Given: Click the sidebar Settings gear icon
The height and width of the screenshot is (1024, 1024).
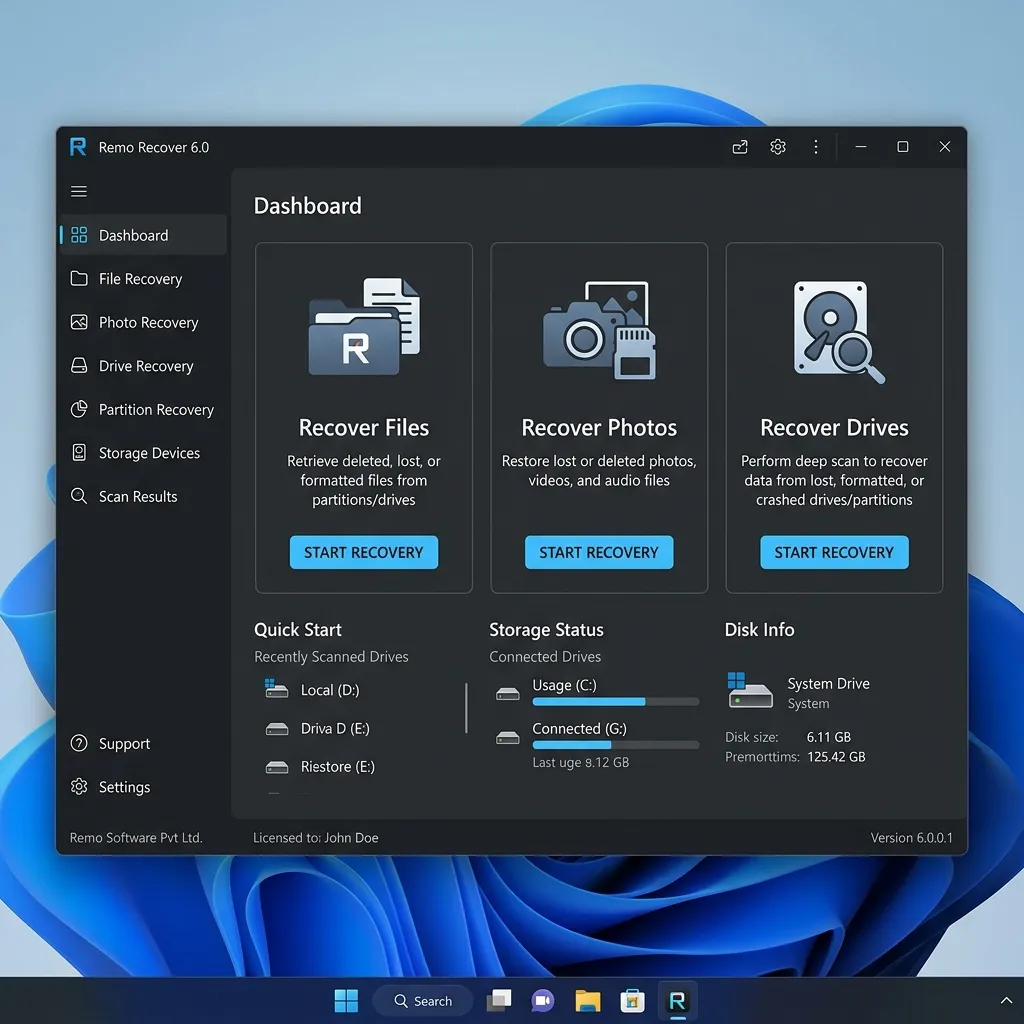Looking at the screenshot, I should (x=79, y=786).
